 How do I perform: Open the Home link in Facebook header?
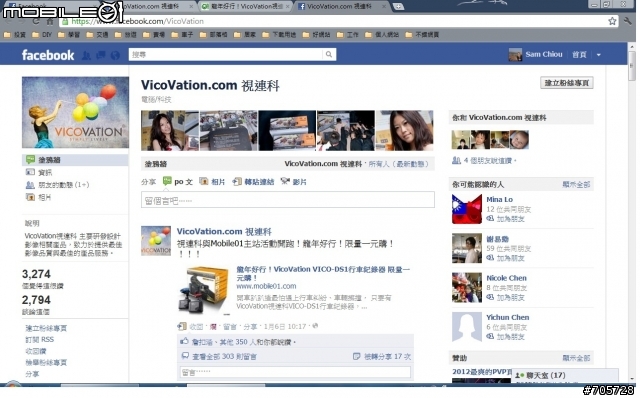point(579,55)
